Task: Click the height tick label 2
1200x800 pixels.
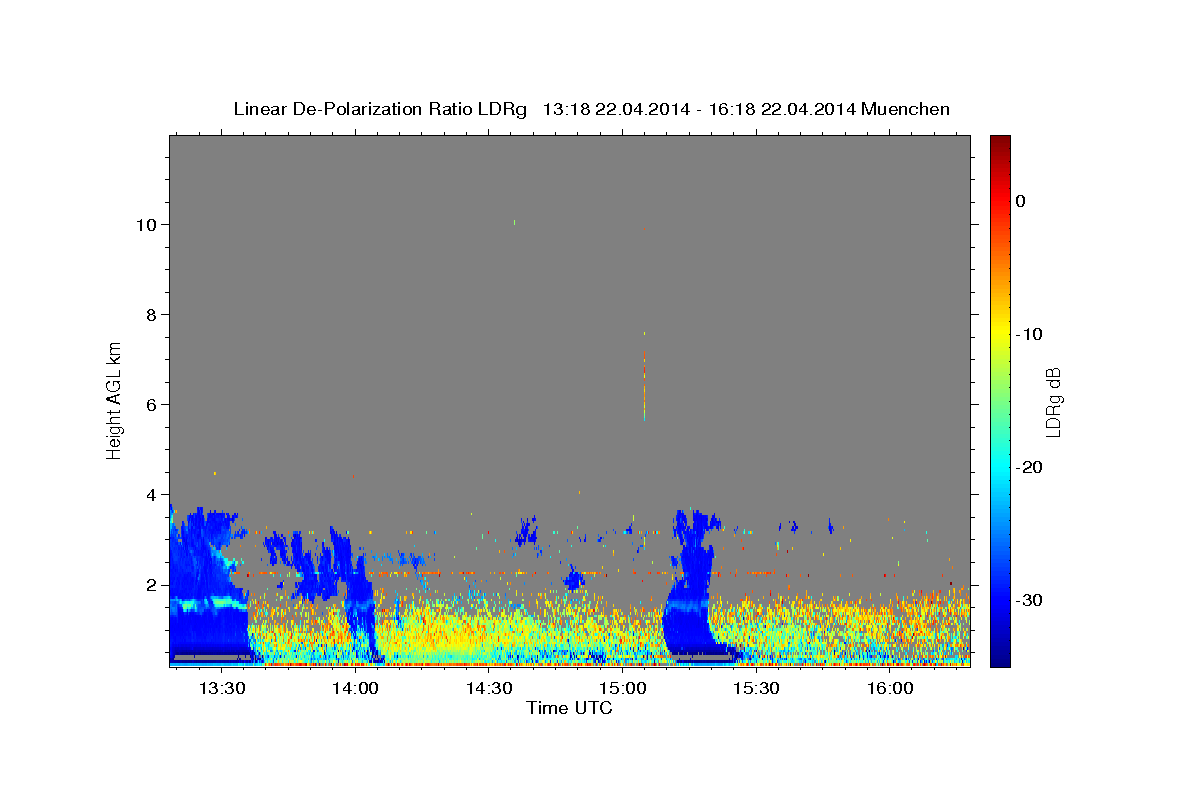Action: (154, 585)
